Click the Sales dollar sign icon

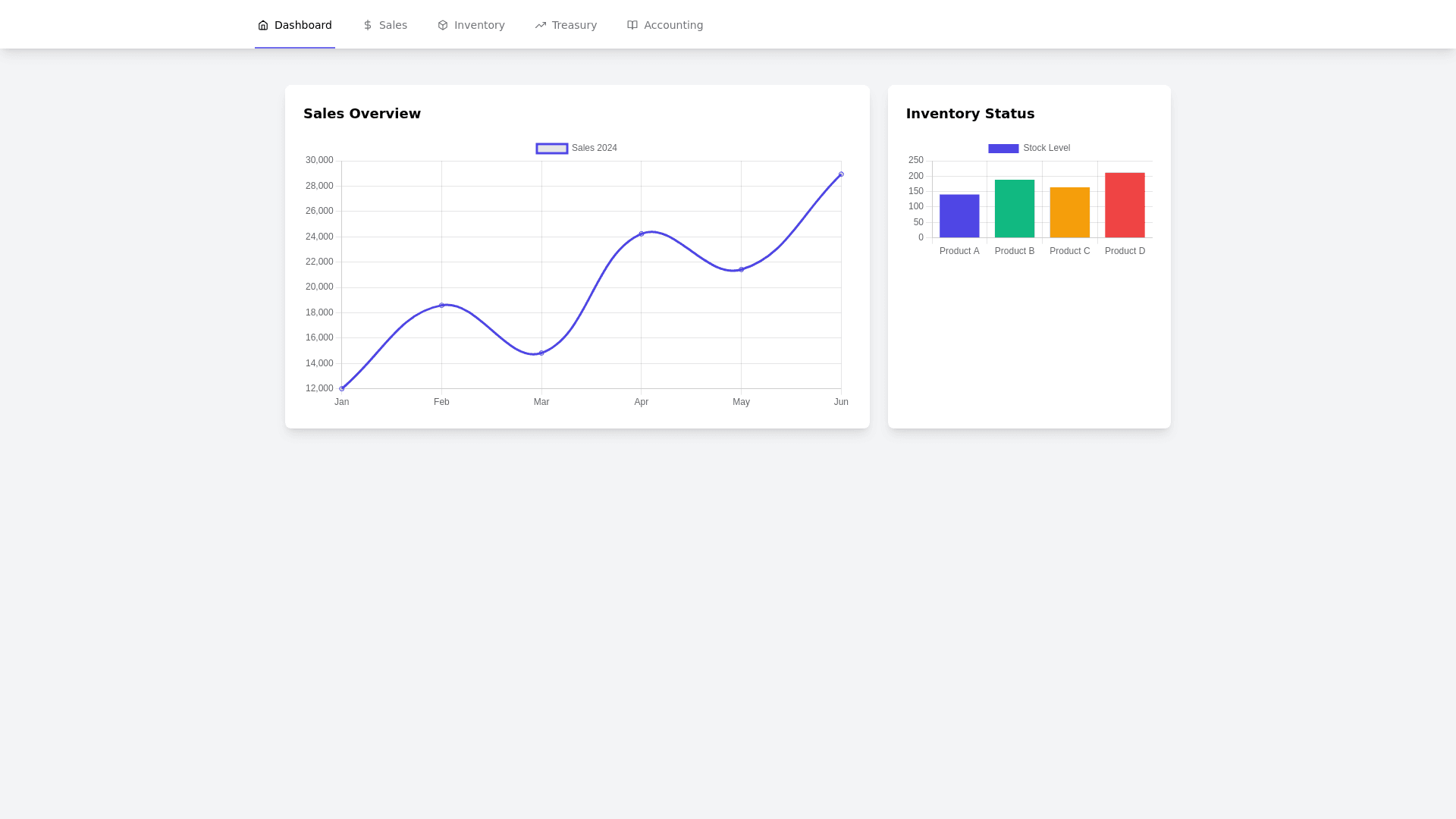tap(368, 25)
